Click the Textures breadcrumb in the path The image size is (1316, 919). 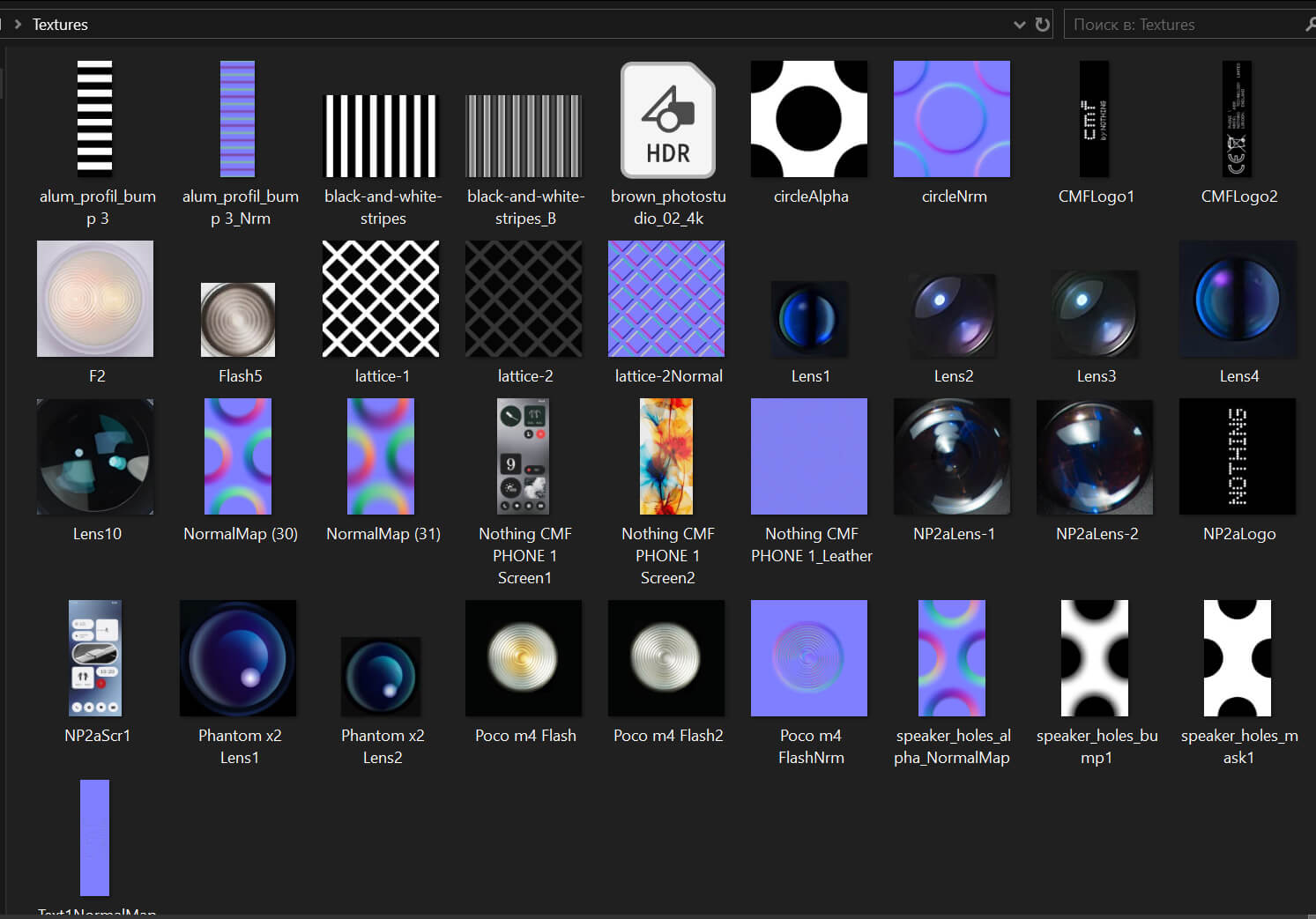click(60, 25)
